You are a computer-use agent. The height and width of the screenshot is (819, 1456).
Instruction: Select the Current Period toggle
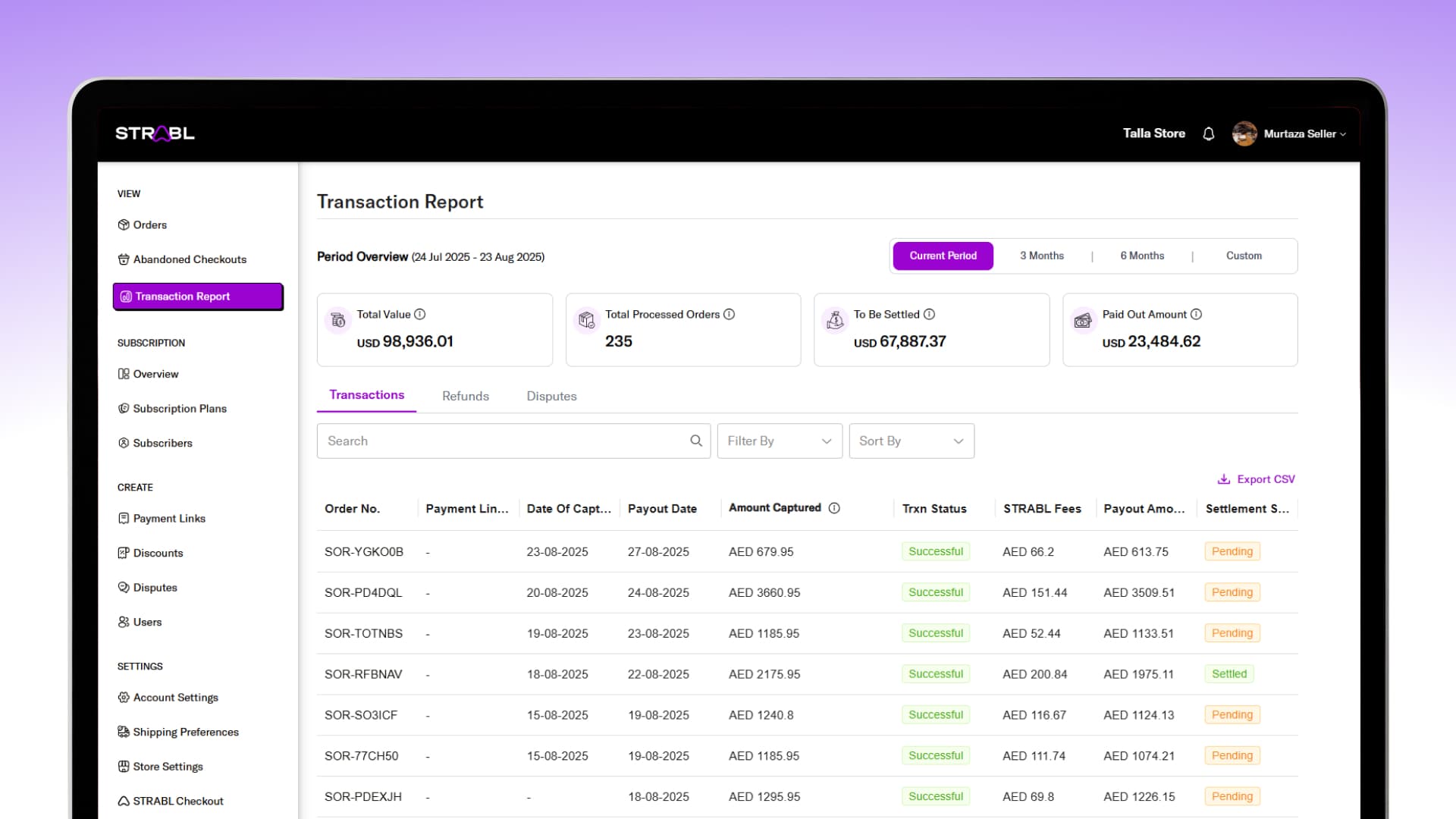tap(943, 256)
